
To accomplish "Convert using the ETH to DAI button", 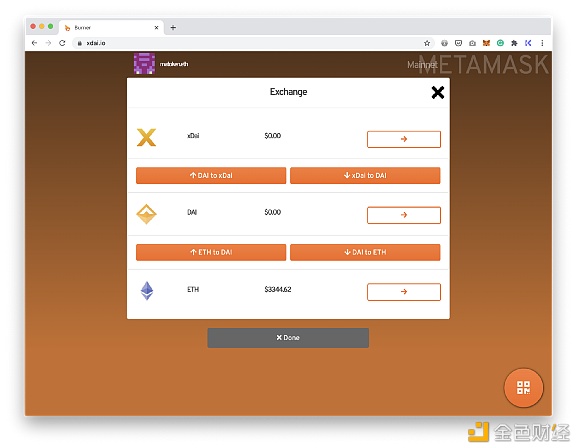I will [x=211, y=252].
